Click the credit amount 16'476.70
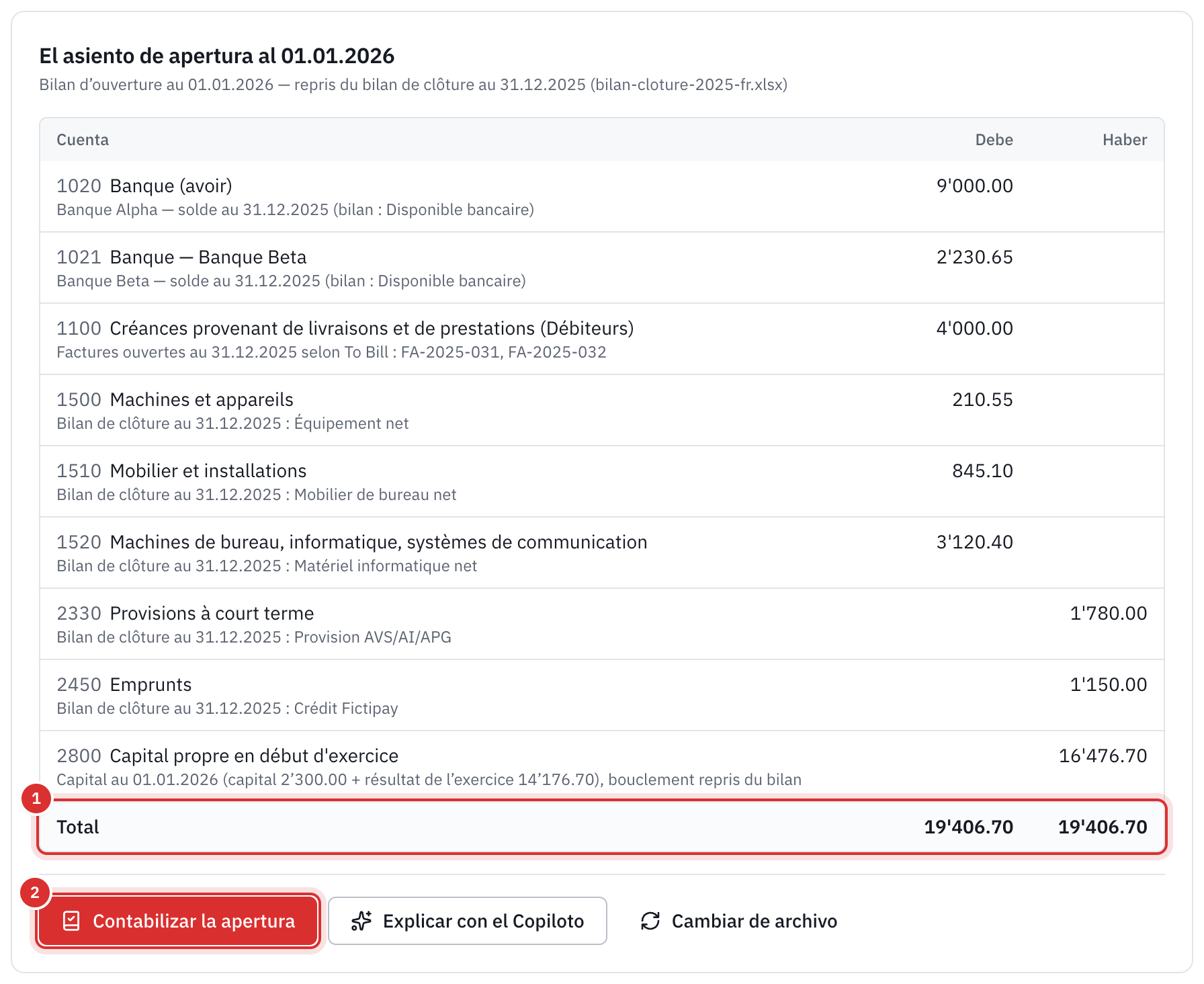This screenshot has height=984, width=1204. coord(1103,755)
